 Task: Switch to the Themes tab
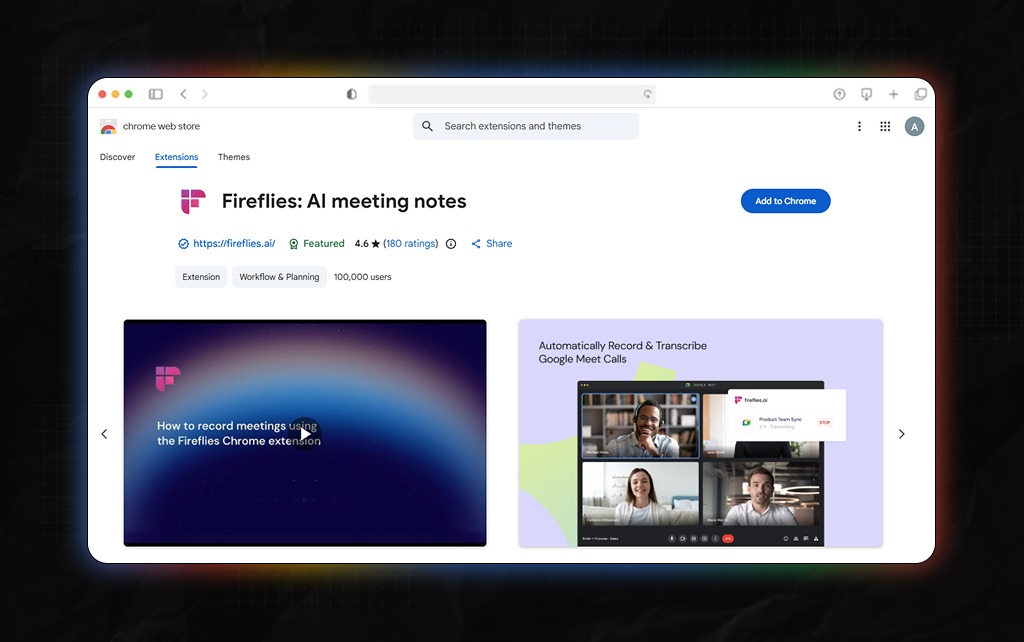coord(234,157)
